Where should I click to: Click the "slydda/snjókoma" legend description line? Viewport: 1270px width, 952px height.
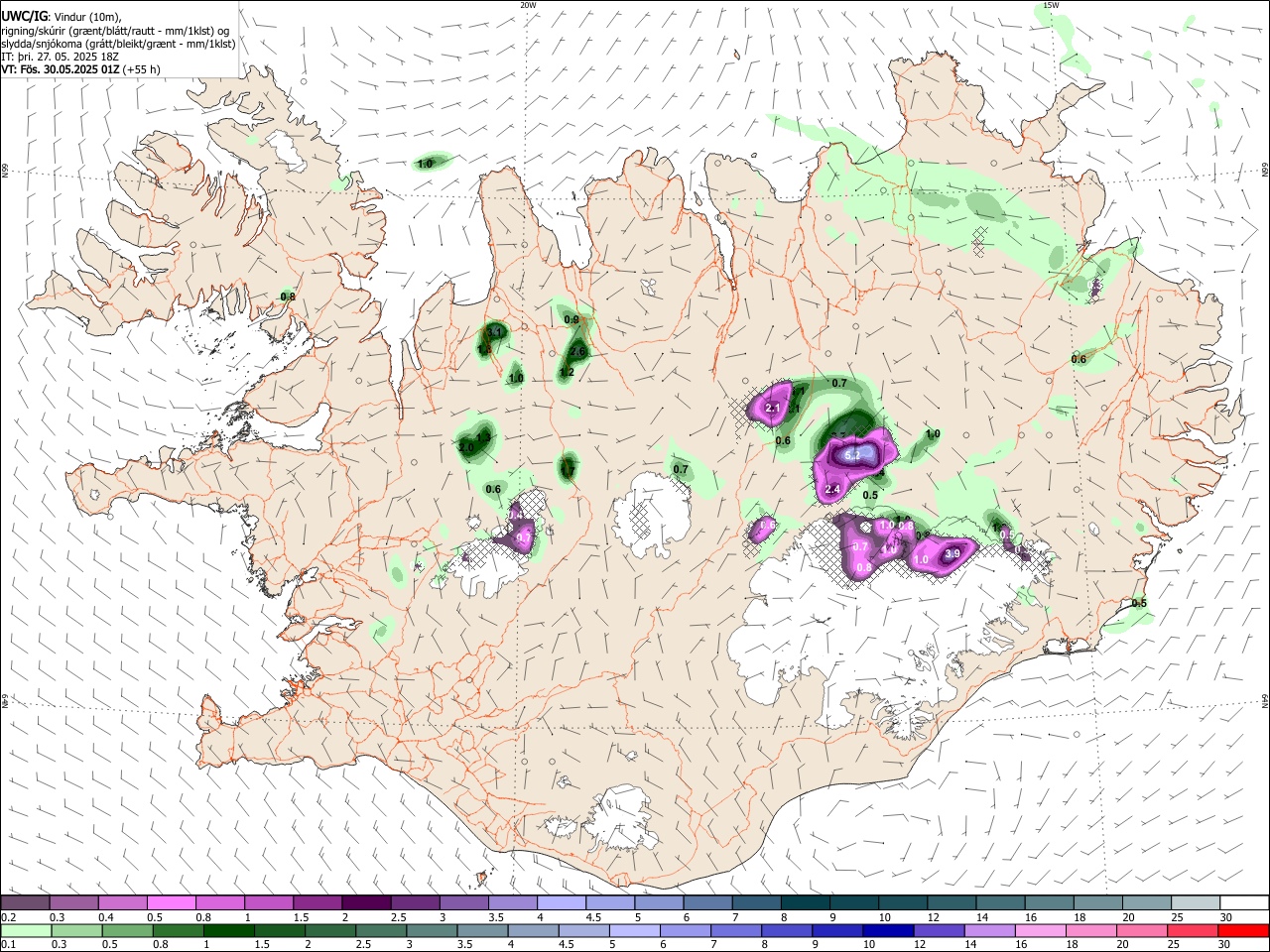point(118,44)
